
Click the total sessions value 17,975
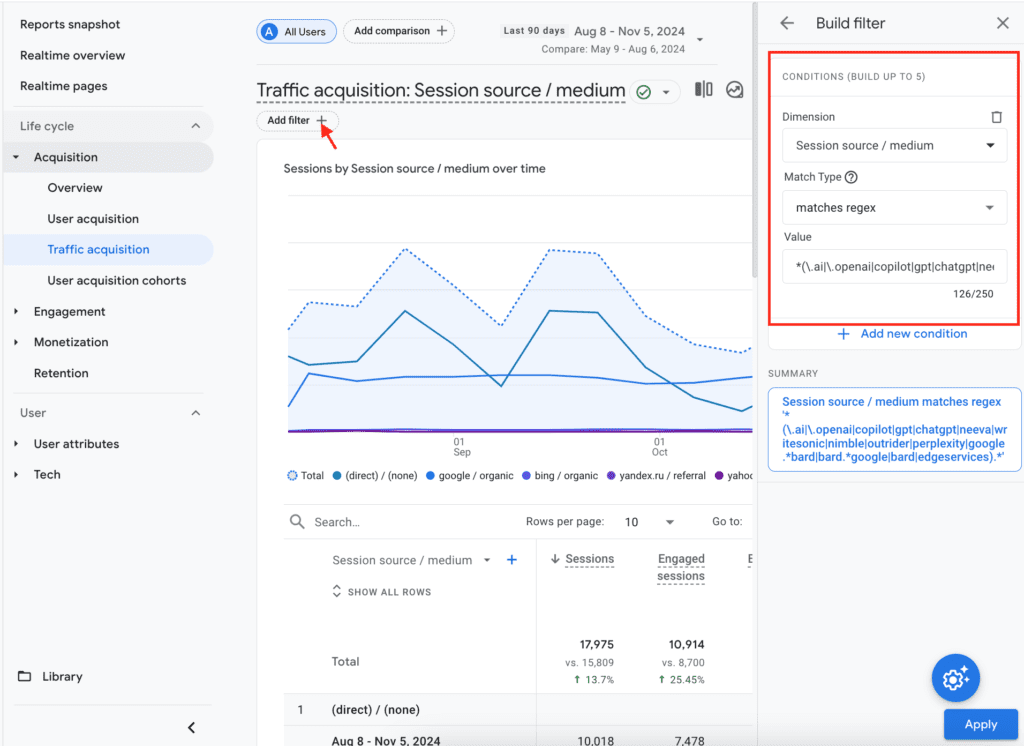(596, 645)
